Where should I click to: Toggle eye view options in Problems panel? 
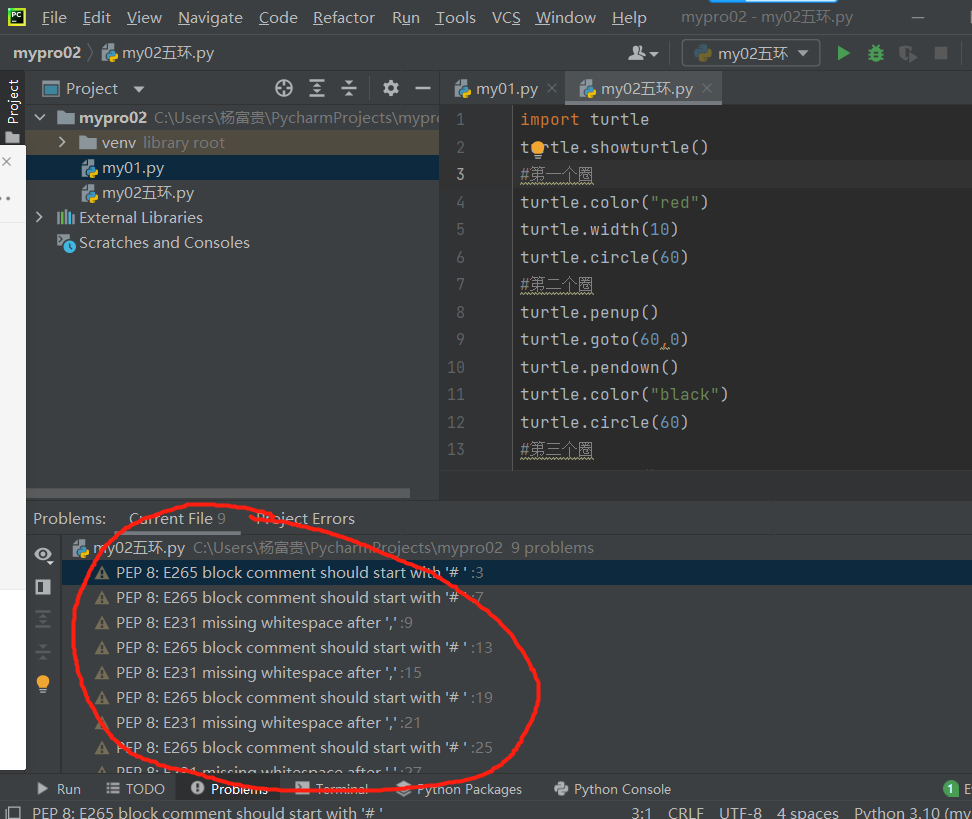point(43,554)
